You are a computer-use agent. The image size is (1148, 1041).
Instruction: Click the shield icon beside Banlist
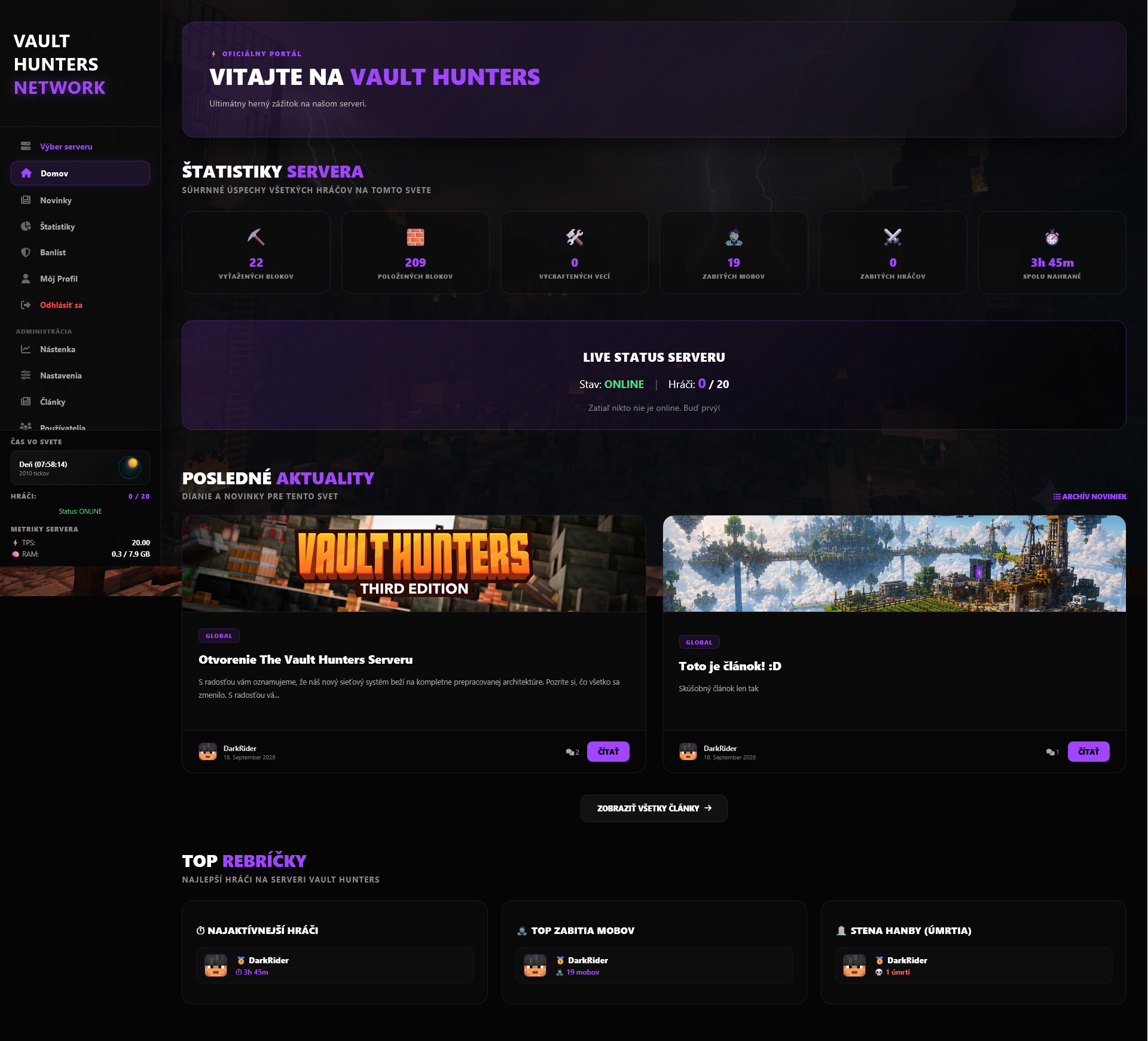tap(26, 252)
